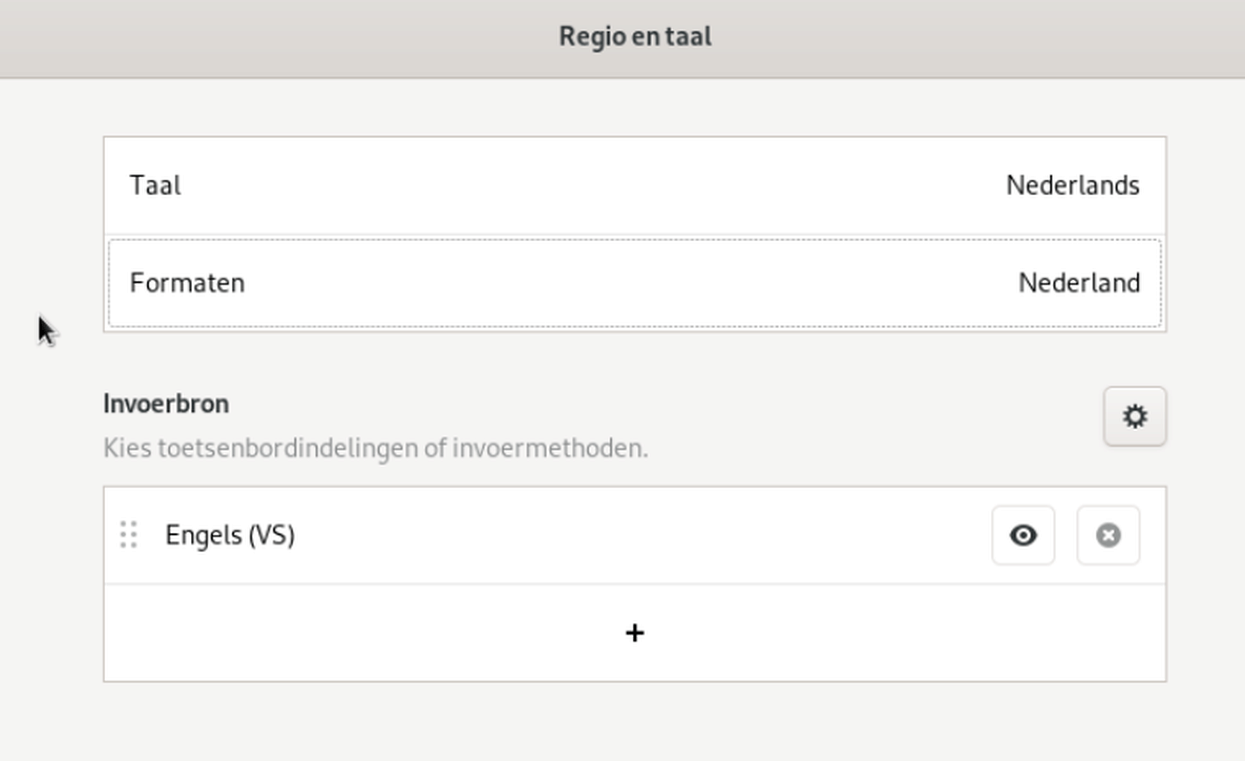1245x761 pixels.
Task: Click the gray circled X icon
Action: [1108, 535]
